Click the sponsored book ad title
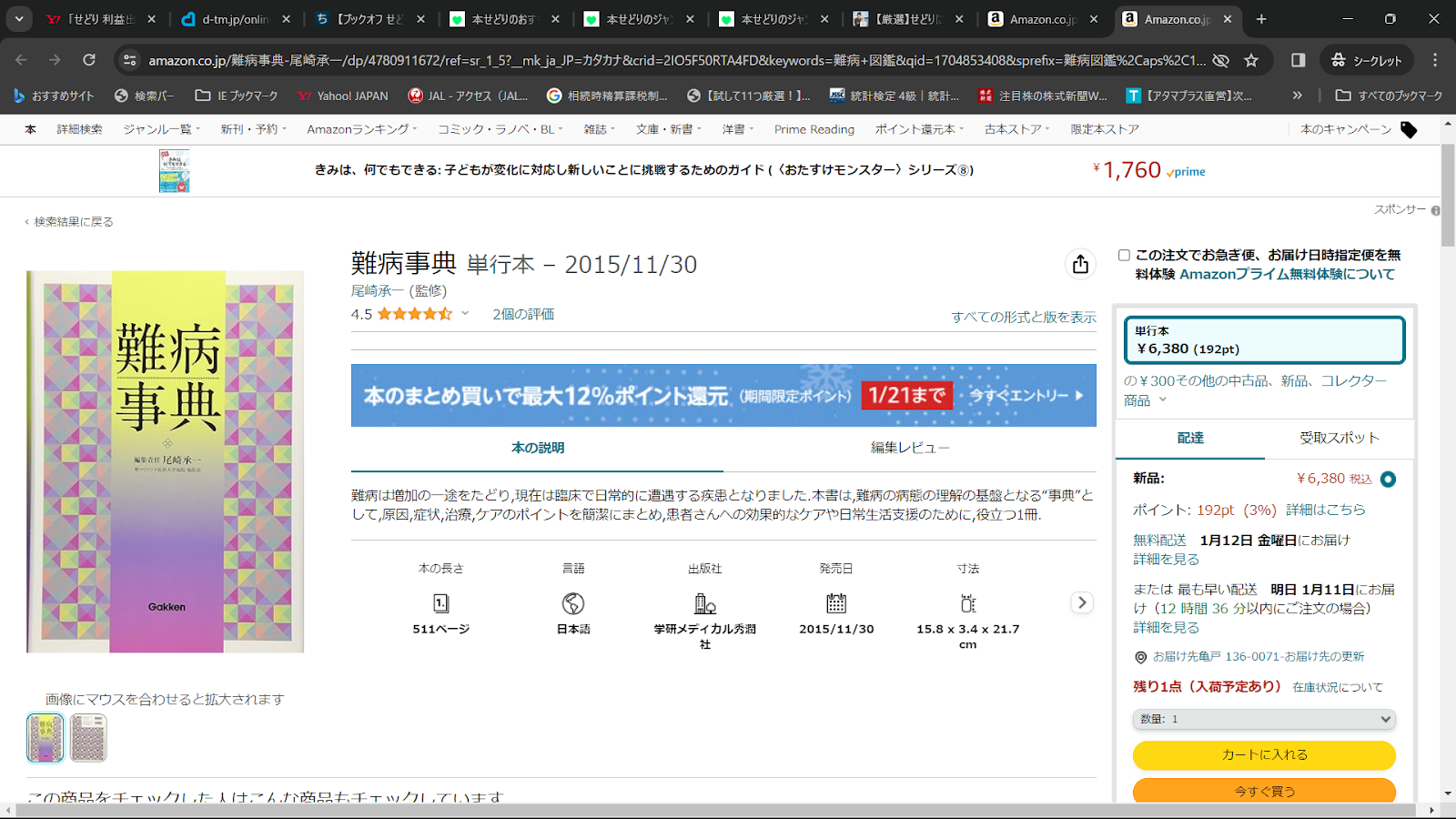Screen dimensions: 1456x819 644,170
